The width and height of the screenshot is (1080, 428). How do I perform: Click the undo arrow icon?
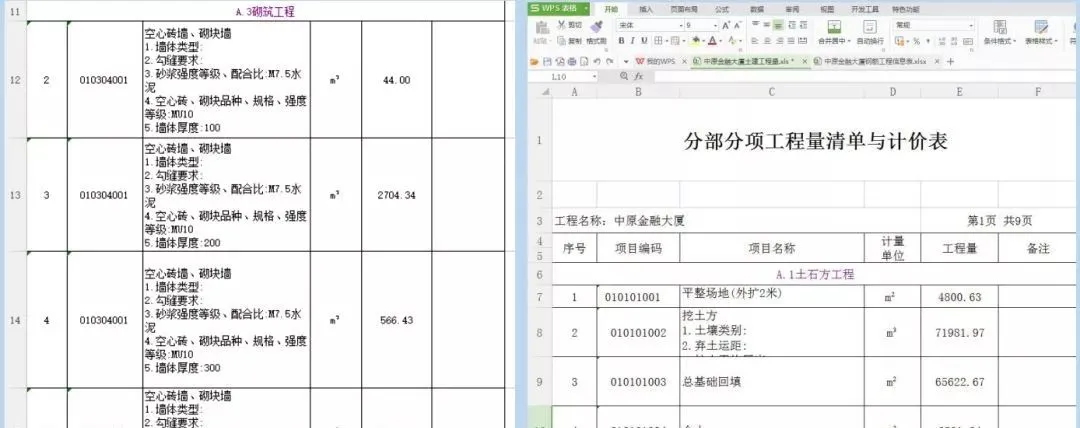(596, 61)
